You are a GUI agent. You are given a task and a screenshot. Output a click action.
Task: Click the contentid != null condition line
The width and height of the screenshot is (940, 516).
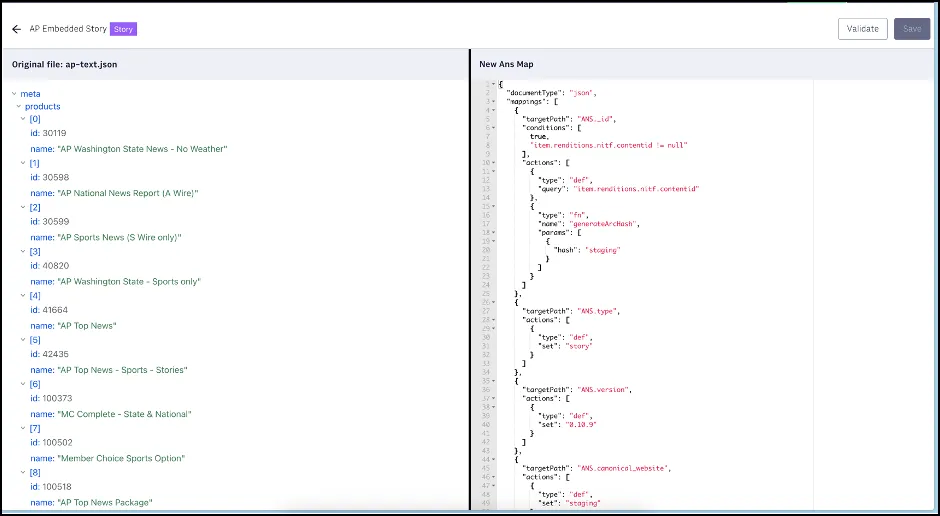pos(609,145)
